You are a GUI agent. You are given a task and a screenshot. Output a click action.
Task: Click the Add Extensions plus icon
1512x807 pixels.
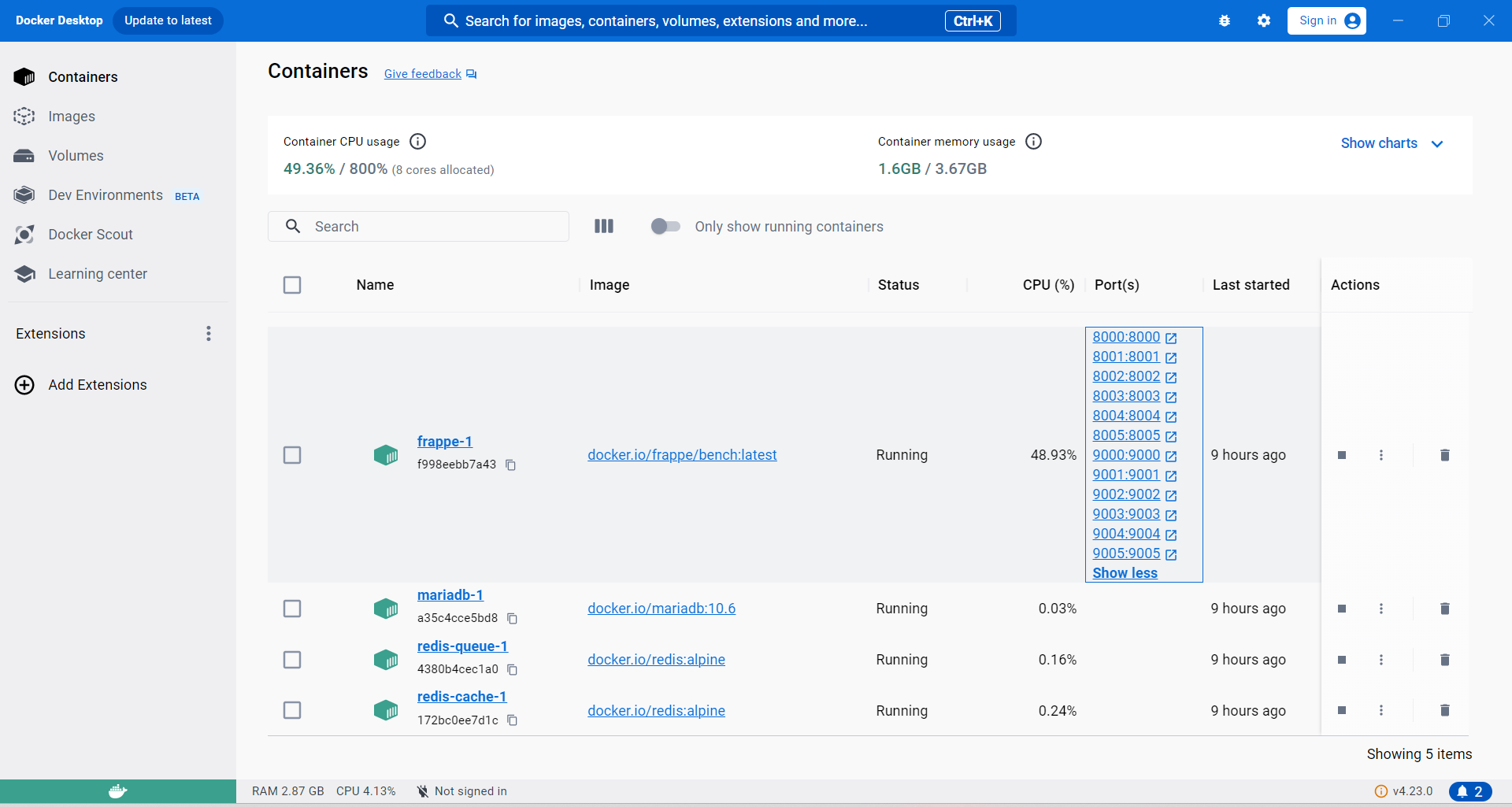click(24, 385)
